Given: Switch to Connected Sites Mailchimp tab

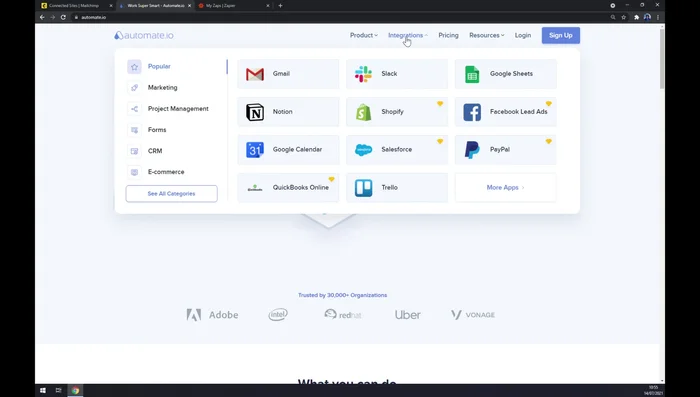Looking at the screenshot, I should [74, 6].
